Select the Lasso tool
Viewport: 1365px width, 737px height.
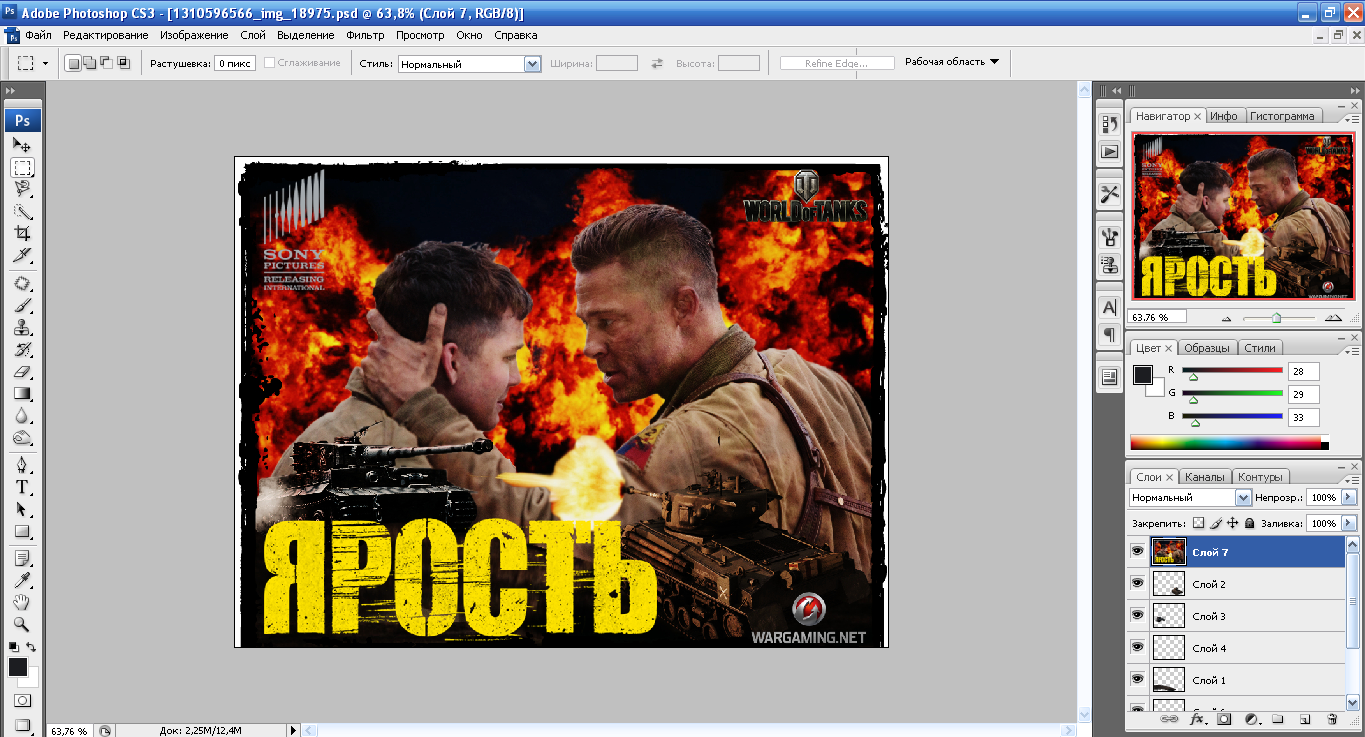click(22, 189)
